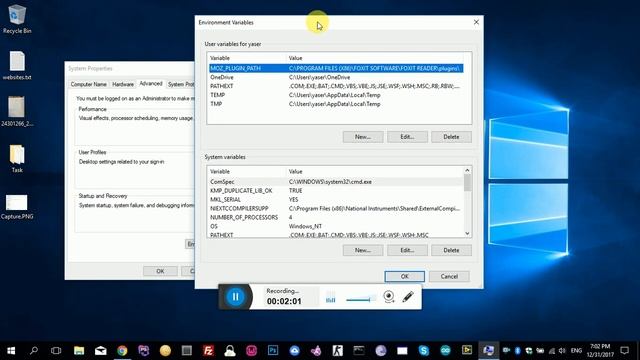Click New button under System variables
Viewport: 640px width, 360px height.
(x=363, y=250)
